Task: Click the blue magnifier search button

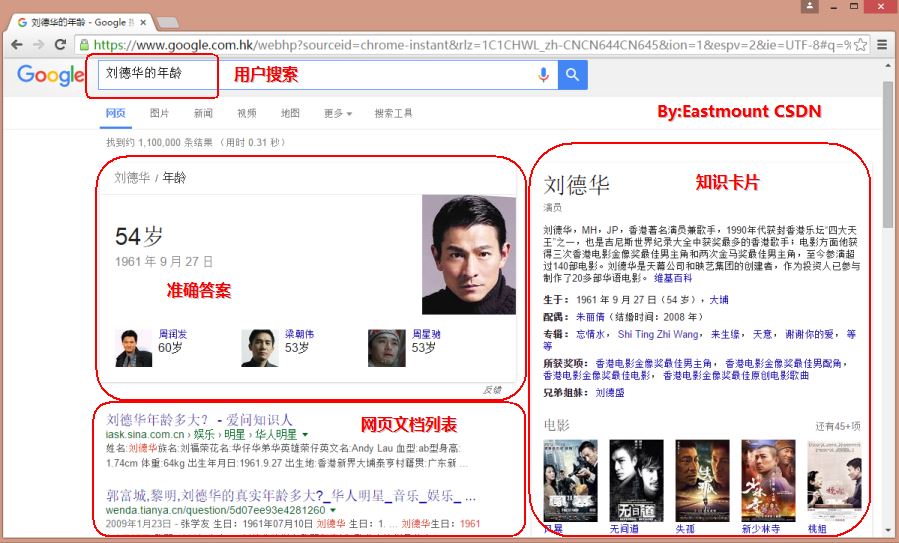Action: coord(572,75)
